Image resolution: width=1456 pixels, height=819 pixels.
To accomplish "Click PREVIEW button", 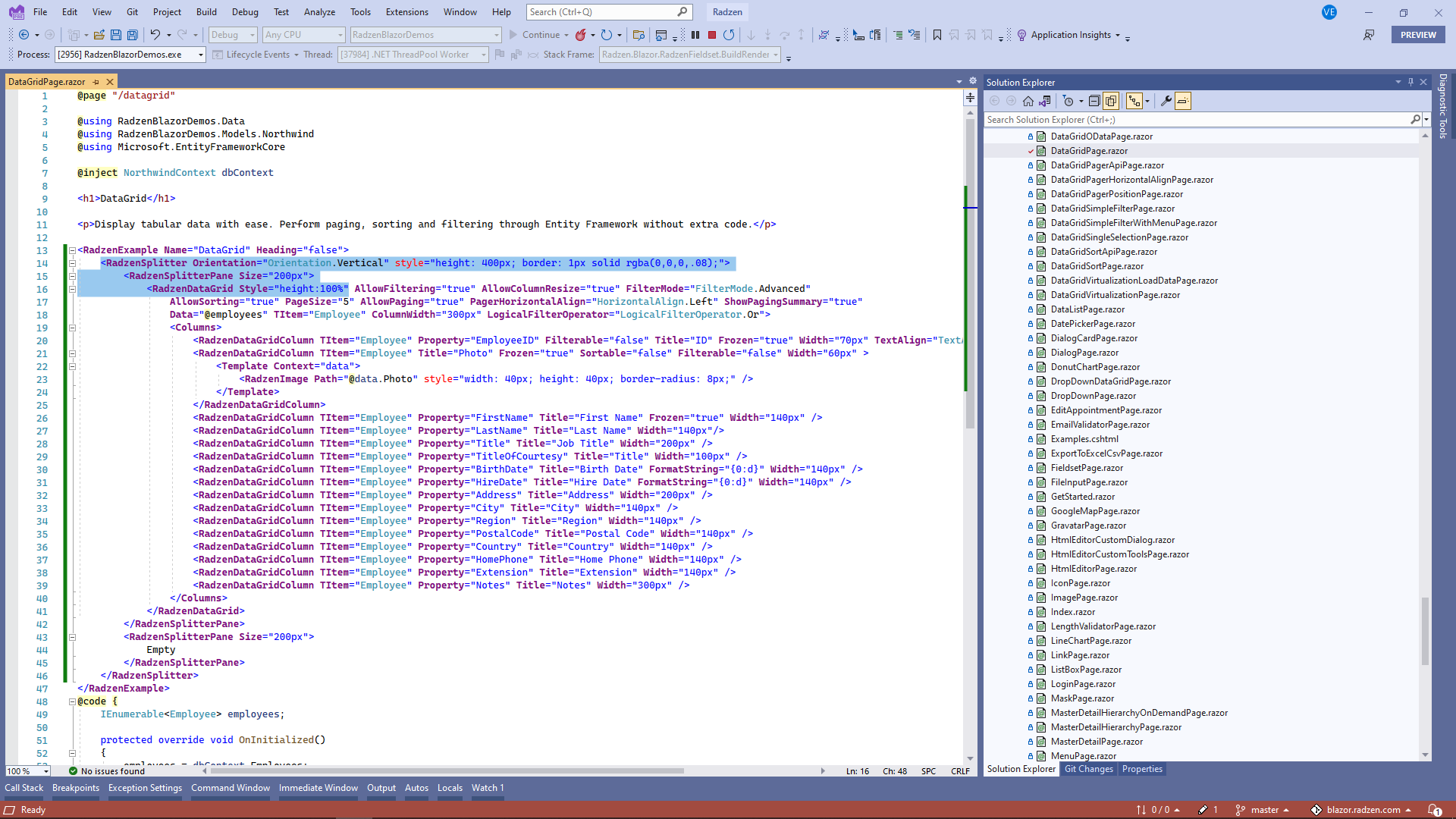I will 1418,35.
